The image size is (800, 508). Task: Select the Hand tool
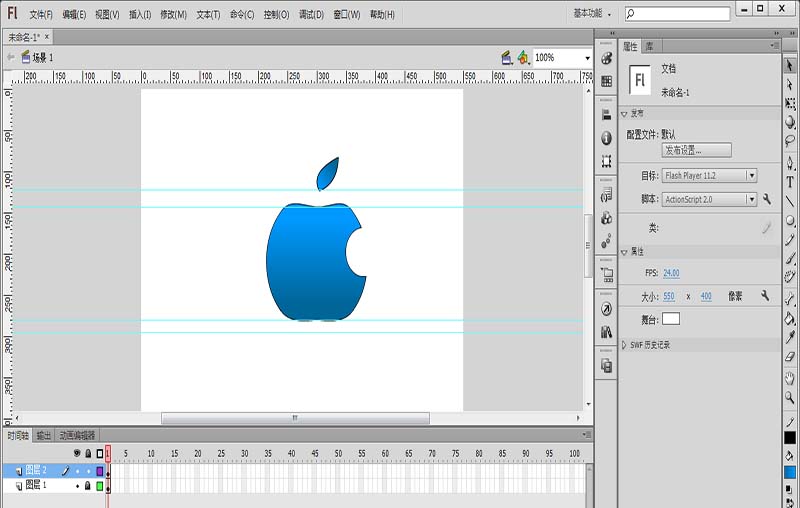(790, 378)
